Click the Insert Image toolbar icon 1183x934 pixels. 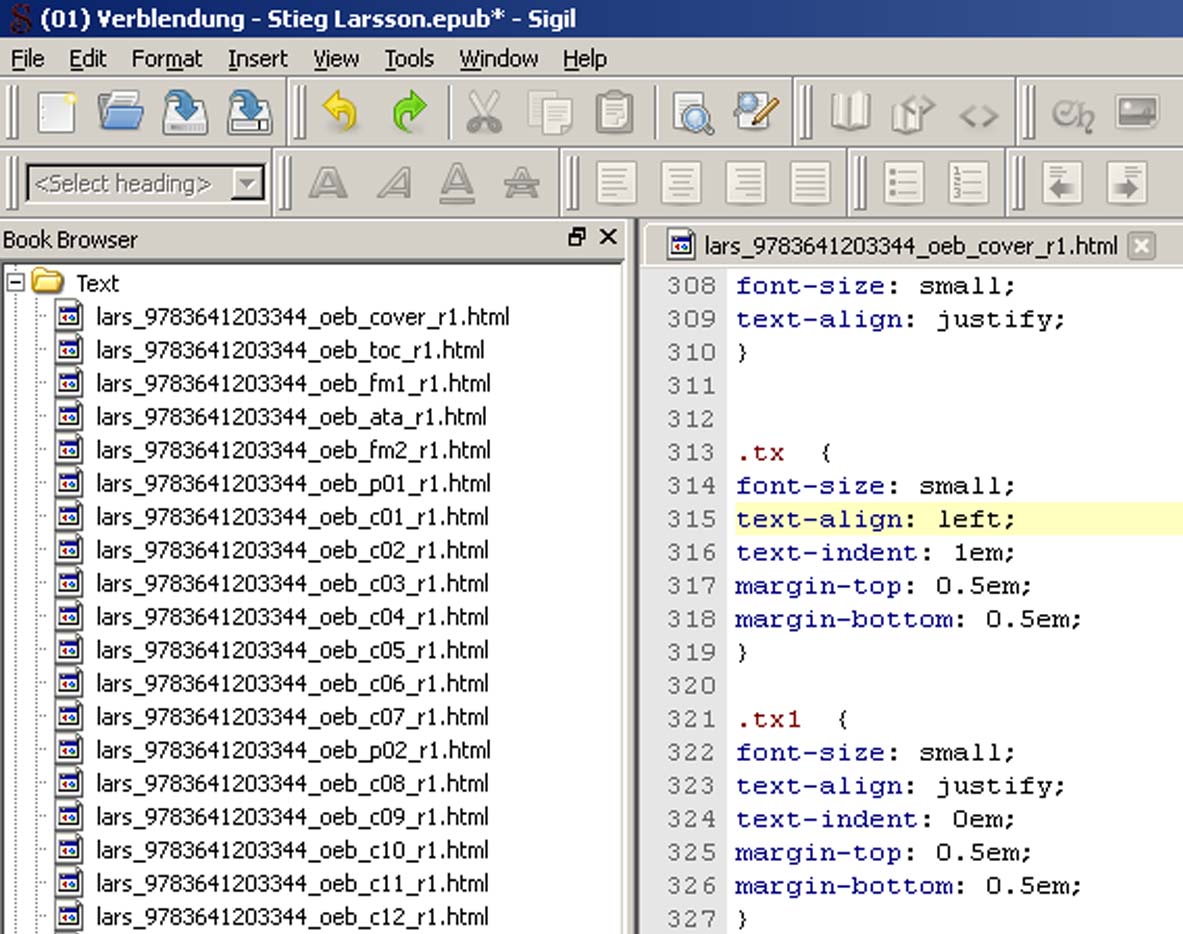1136,113
